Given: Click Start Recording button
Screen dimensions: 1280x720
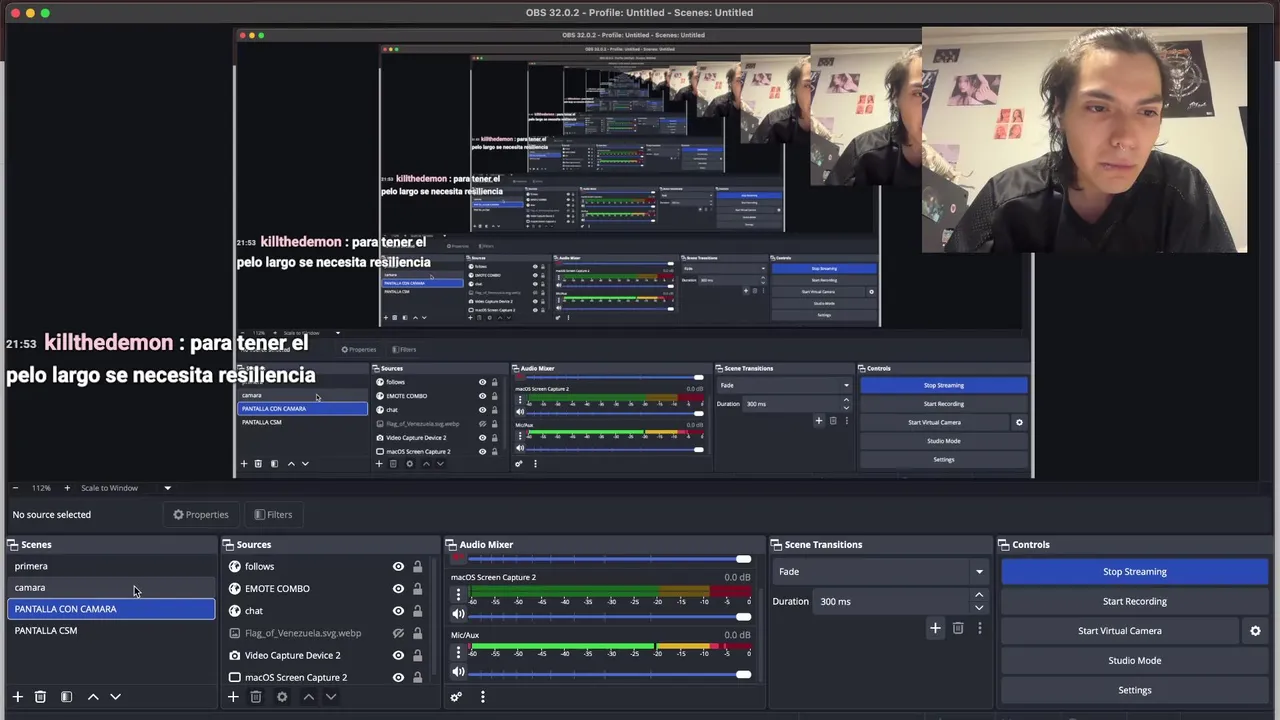Looking at the screenshot, I should [x=1135, y=602].
